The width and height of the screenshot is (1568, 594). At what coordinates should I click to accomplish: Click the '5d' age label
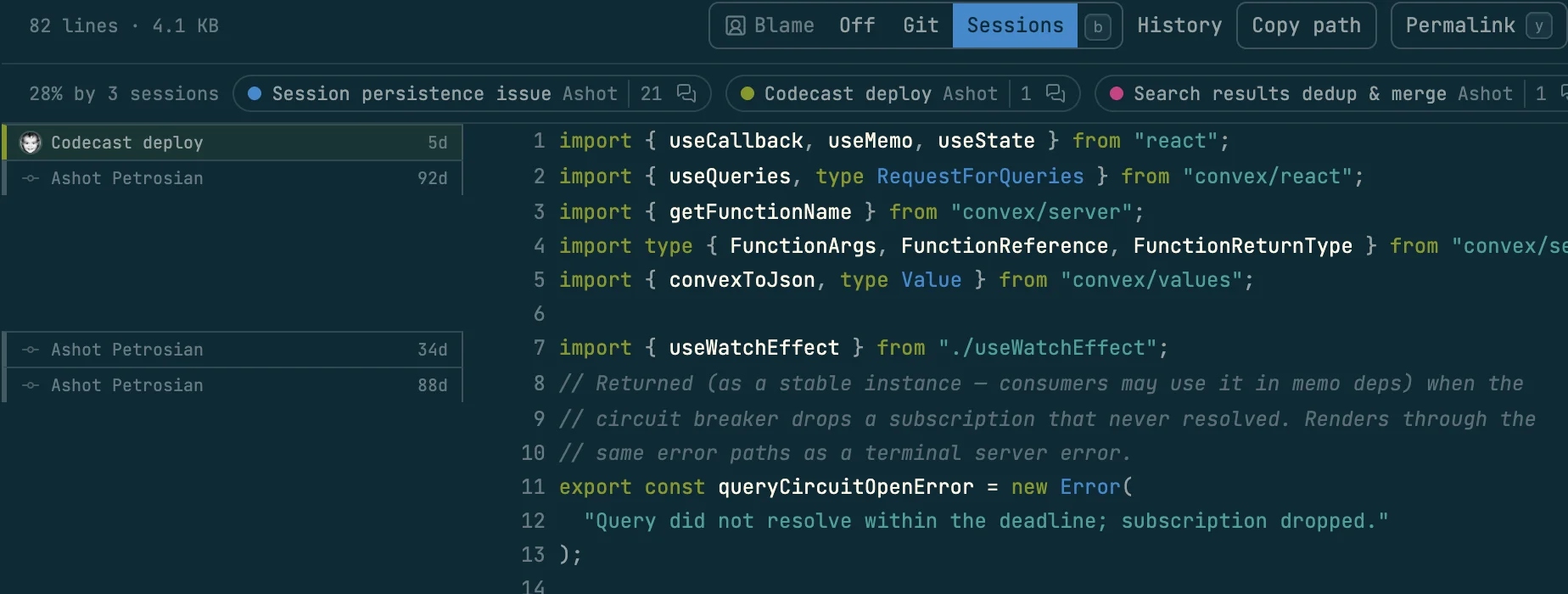coord(437,143)
